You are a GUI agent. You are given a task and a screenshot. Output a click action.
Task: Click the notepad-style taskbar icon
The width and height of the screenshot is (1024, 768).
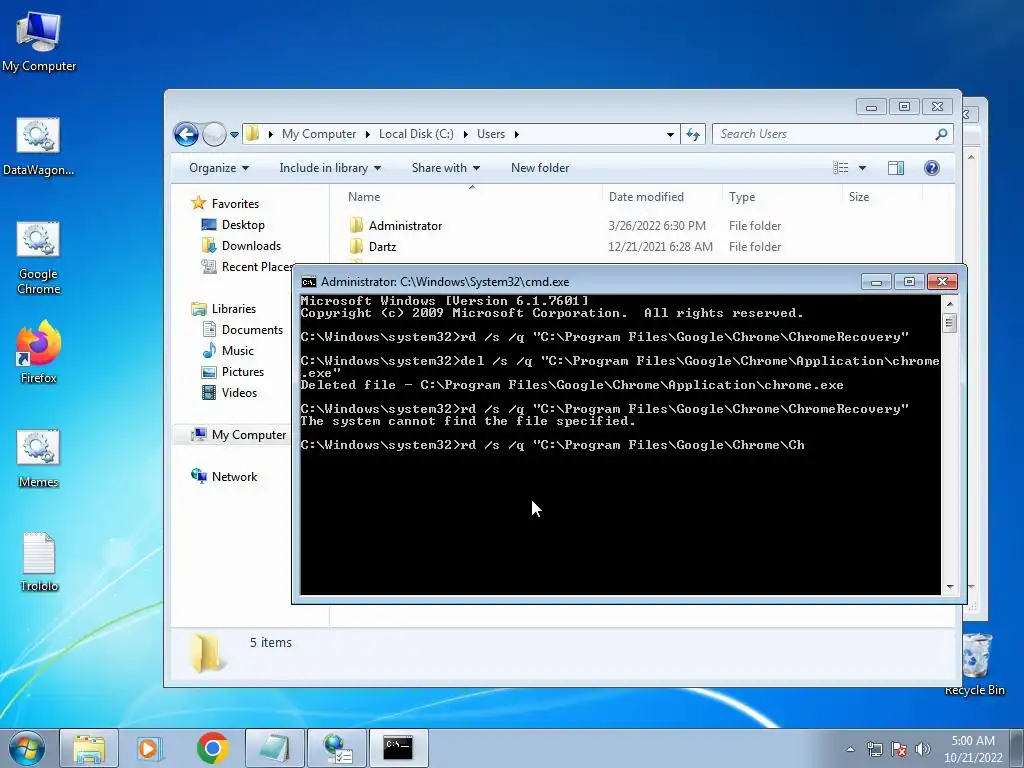(274, 748)
